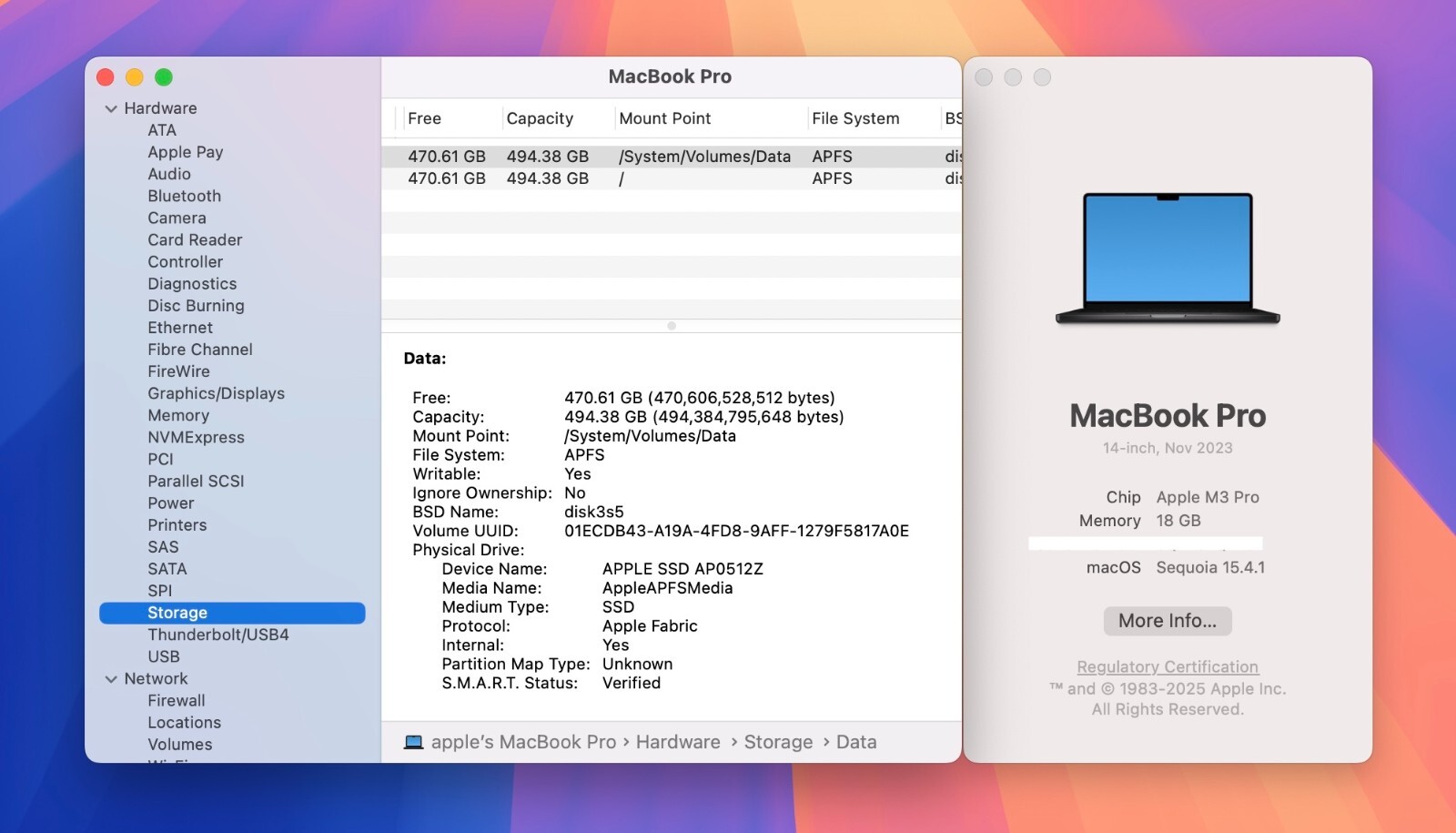Image resolution: width=1456 pixels, height=833 pixels.
Task: Collapse the Network section chevron
Action: pos(111,679)
